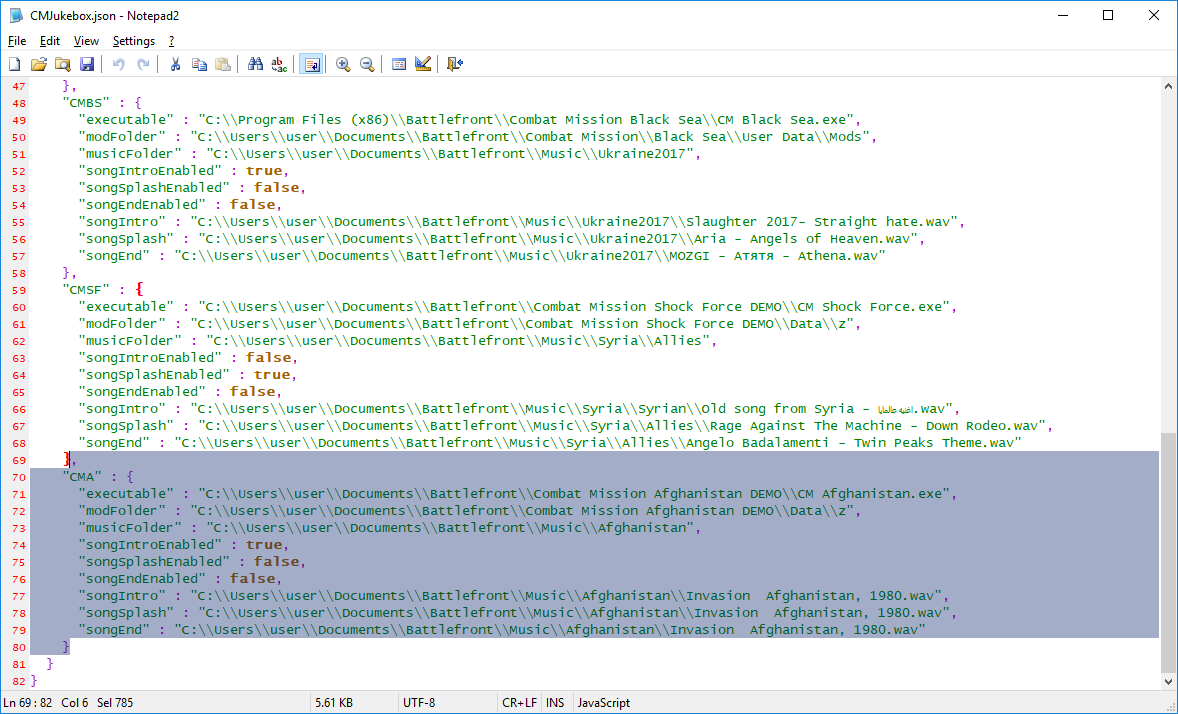Click the red closing brace on line 69
Viewport: 1178px width, 714px height.
68,459
